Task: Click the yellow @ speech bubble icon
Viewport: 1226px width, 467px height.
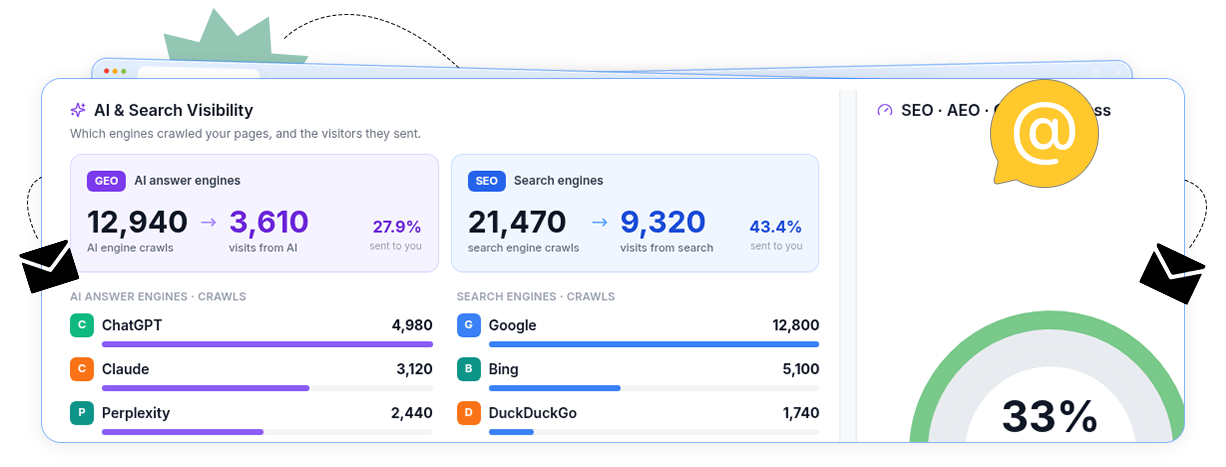Action: tap(1044, 133)
